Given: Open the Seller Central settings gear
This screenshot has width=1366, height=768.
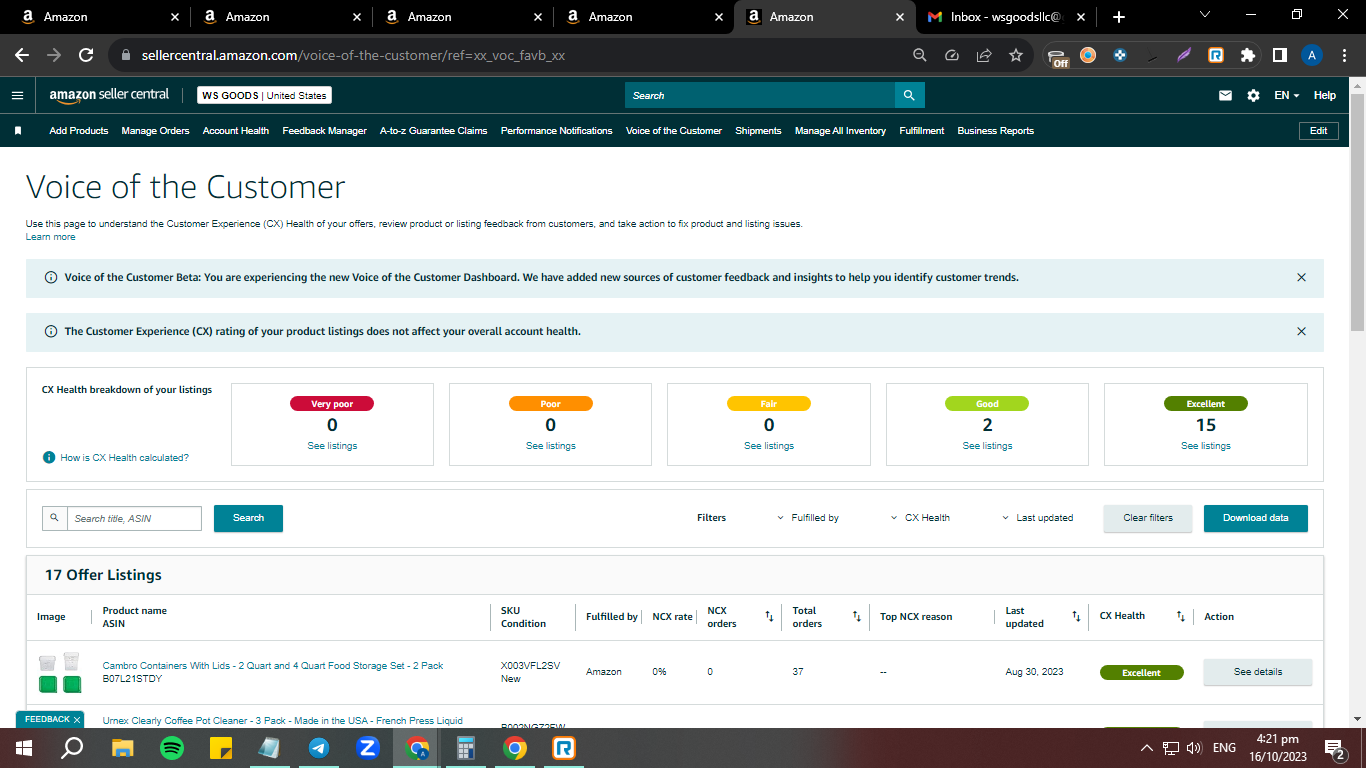Looking at the screenshot, I should point(1253,96).
